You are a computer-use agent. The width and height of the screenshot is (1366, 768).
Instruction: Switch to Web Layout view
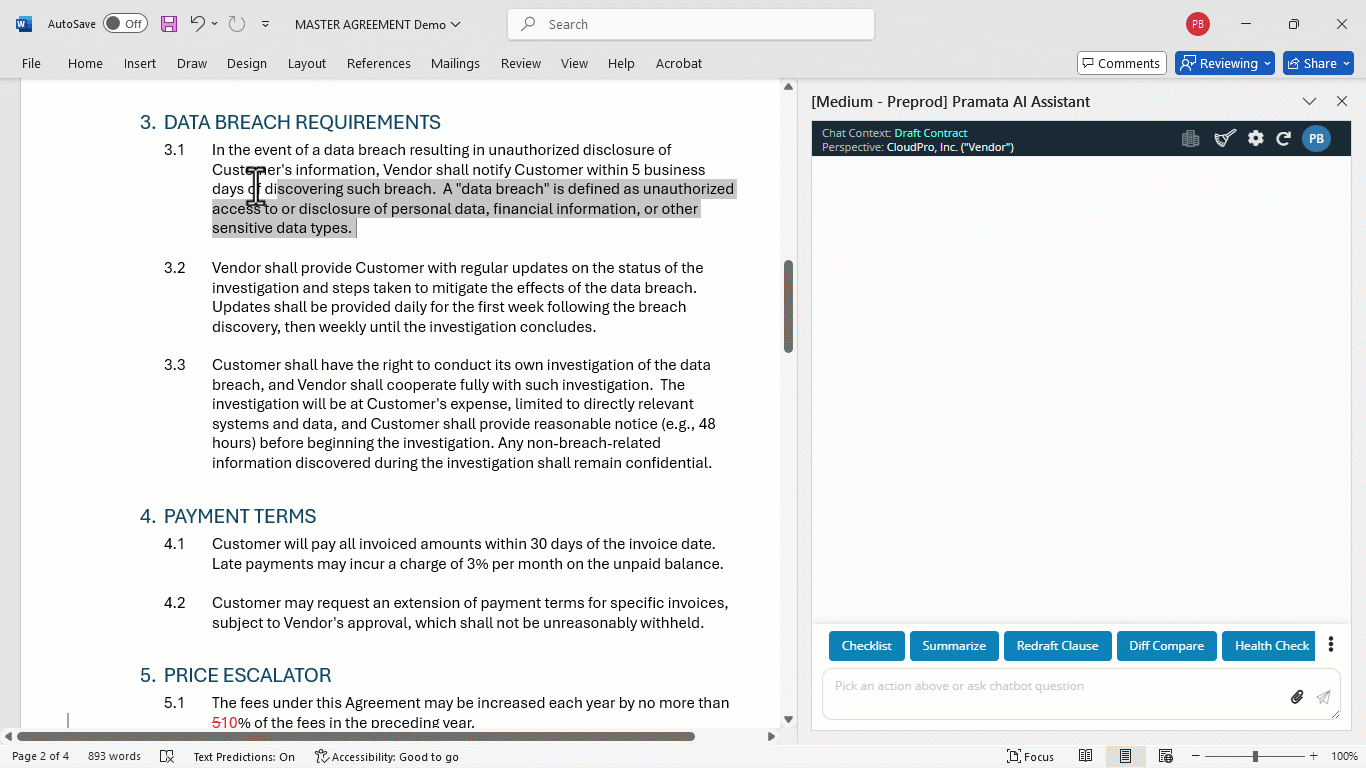pyautogui.click(x=1165, y=756)
